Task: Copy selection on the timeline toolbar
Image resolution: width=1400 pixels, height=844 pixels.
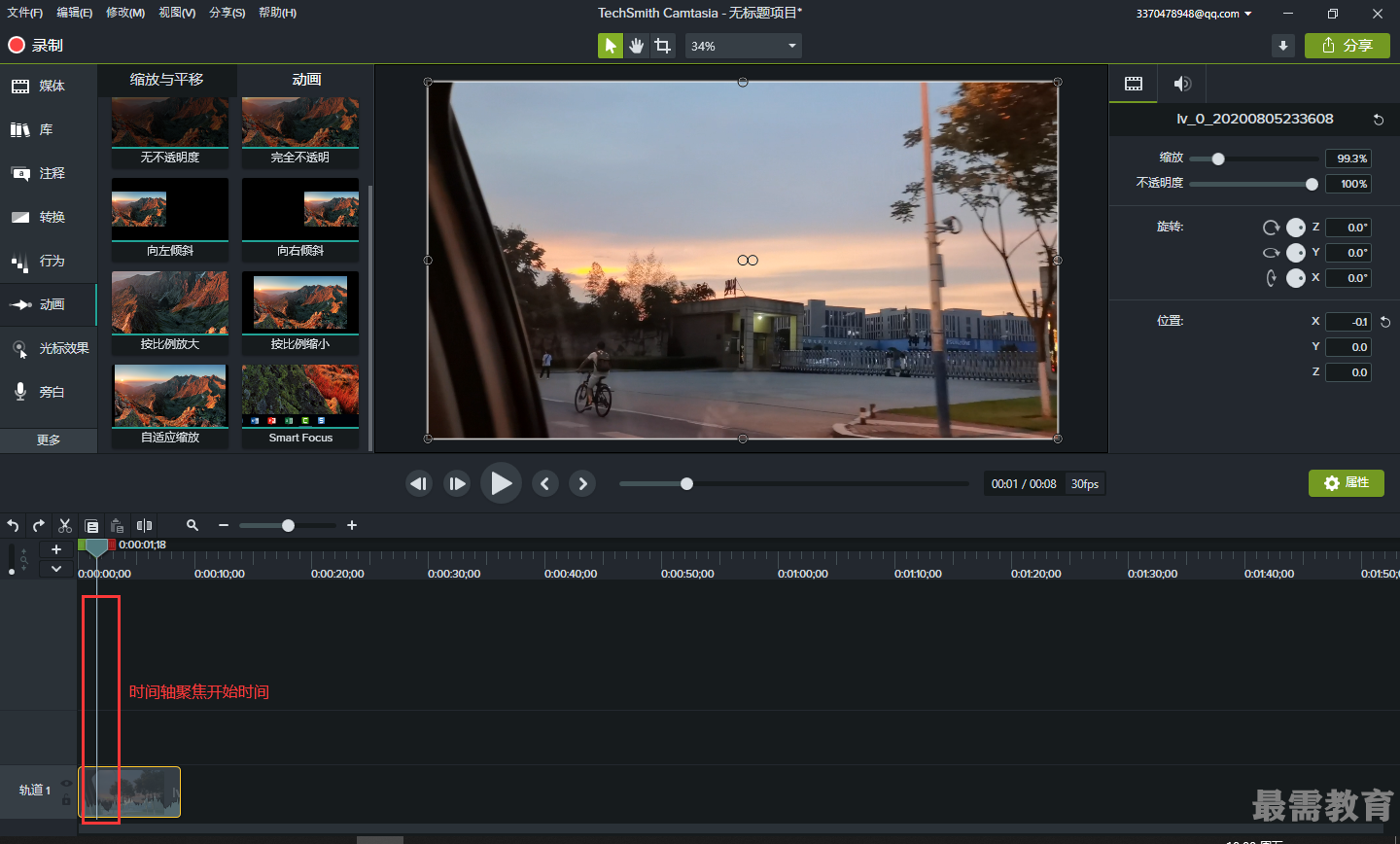Action: click(x=91, y=525)
